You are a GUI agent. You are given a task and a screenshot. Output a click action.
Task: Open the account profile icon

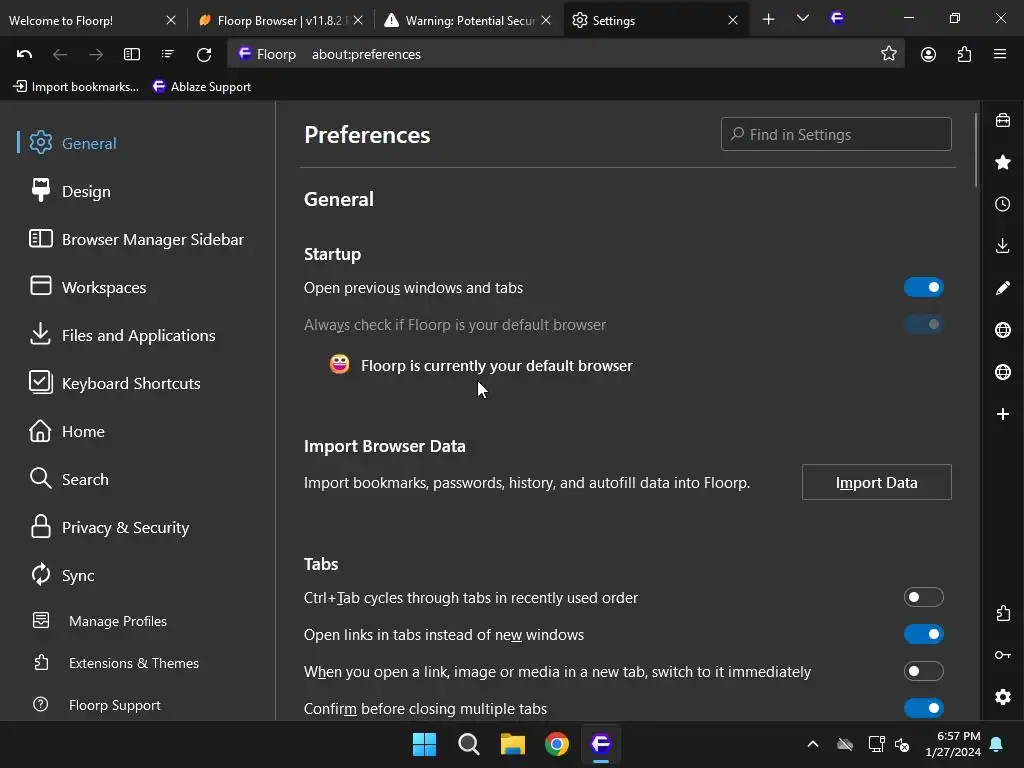point(928,54)
